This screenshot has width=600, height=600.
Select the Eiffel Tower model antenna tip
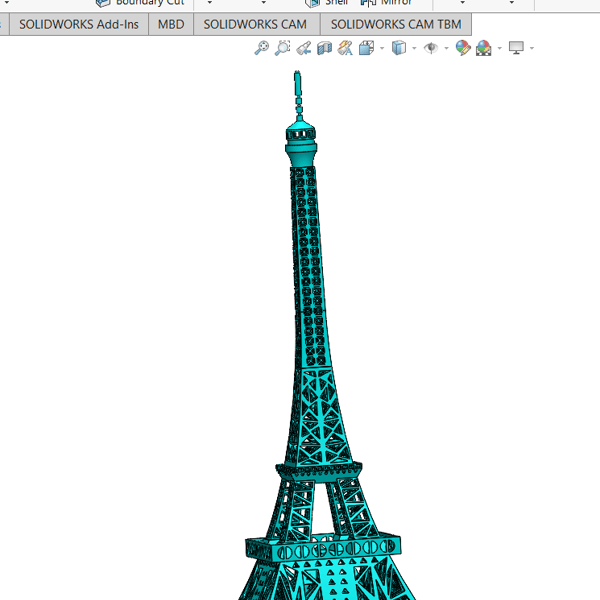pyautogui.click(x=297, y=82)
